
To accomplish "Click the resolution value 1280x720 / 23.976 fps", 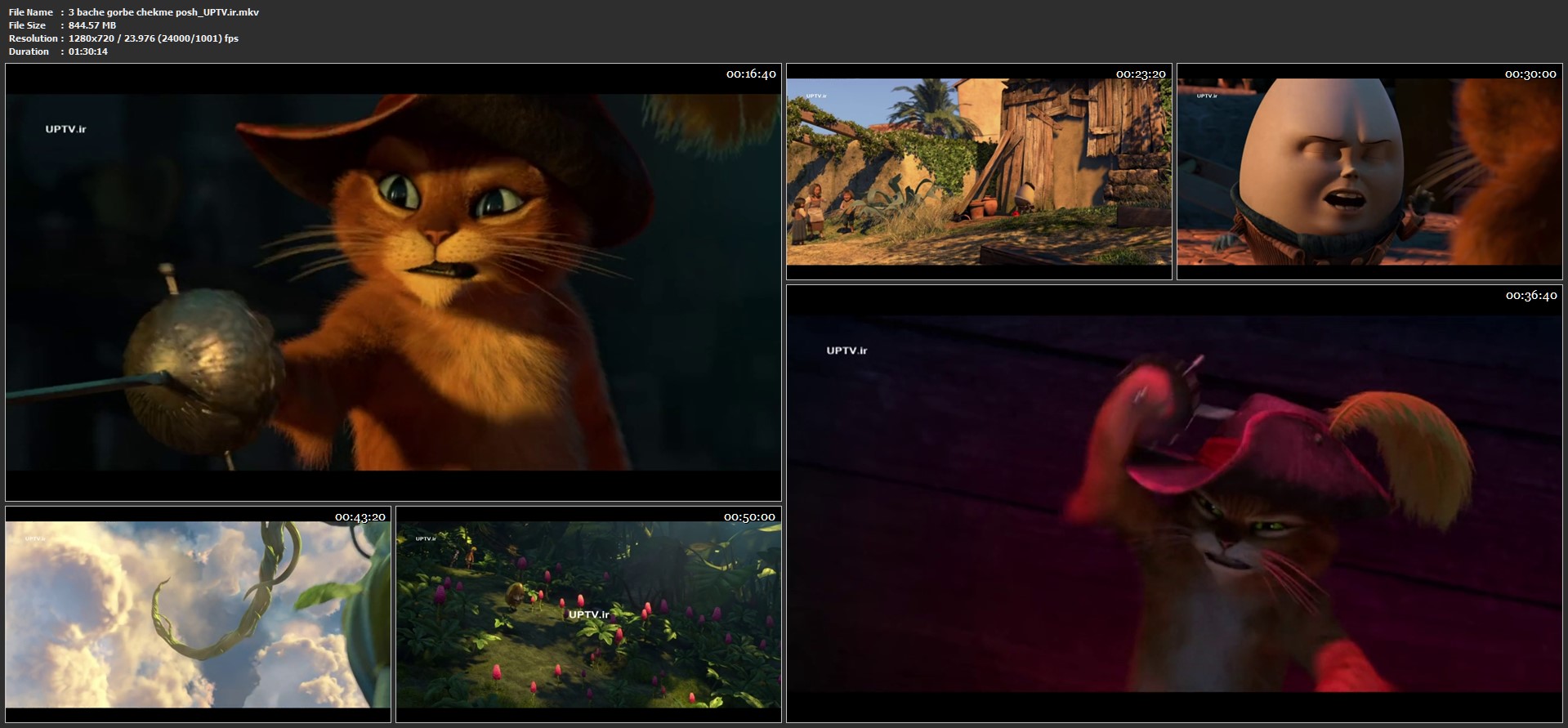I will pos(154,38).
